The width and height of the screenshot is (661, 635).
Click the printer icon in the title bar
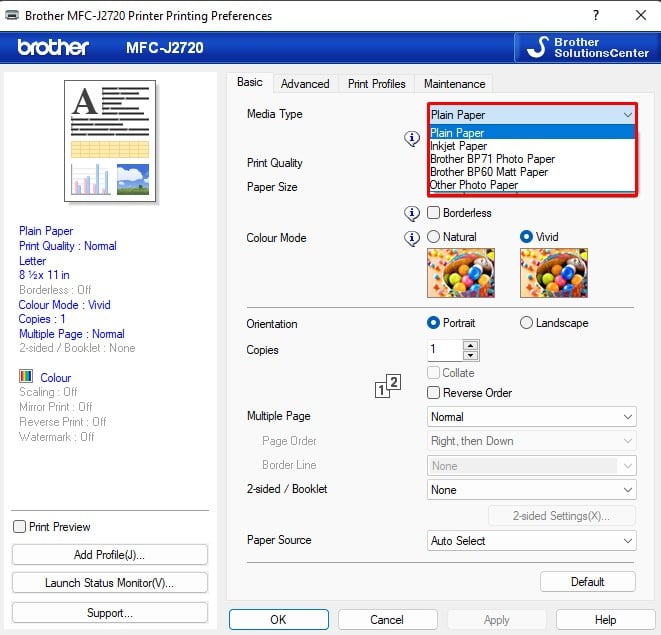point(12,16)
